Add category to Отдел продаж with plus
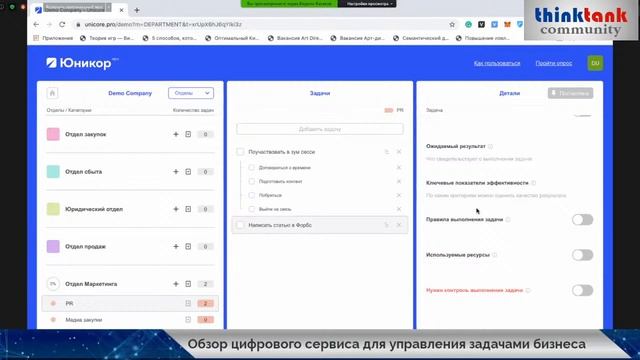 176,247
